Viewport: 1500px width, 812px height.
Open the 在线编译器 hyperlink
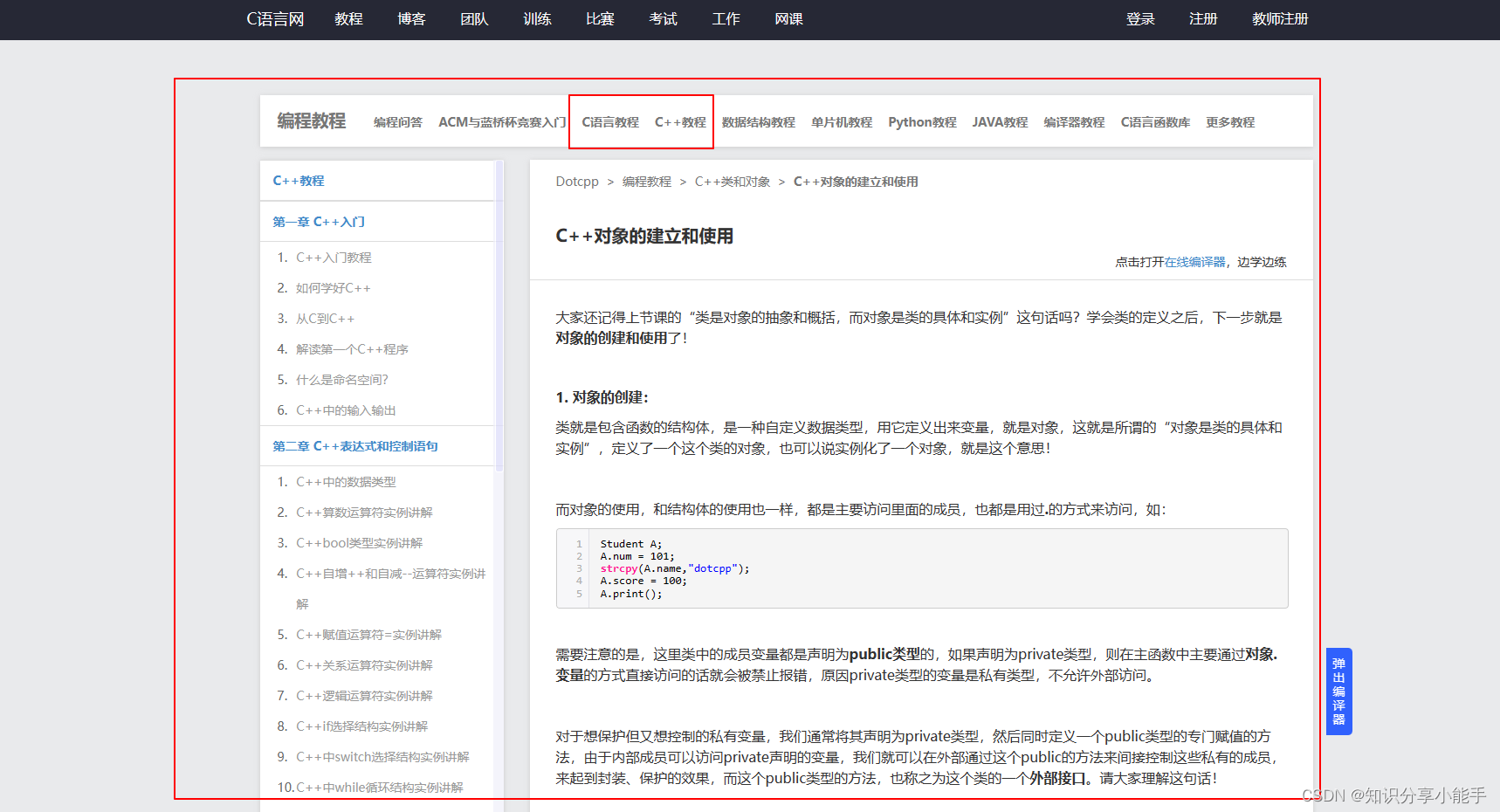point(1195,262)
